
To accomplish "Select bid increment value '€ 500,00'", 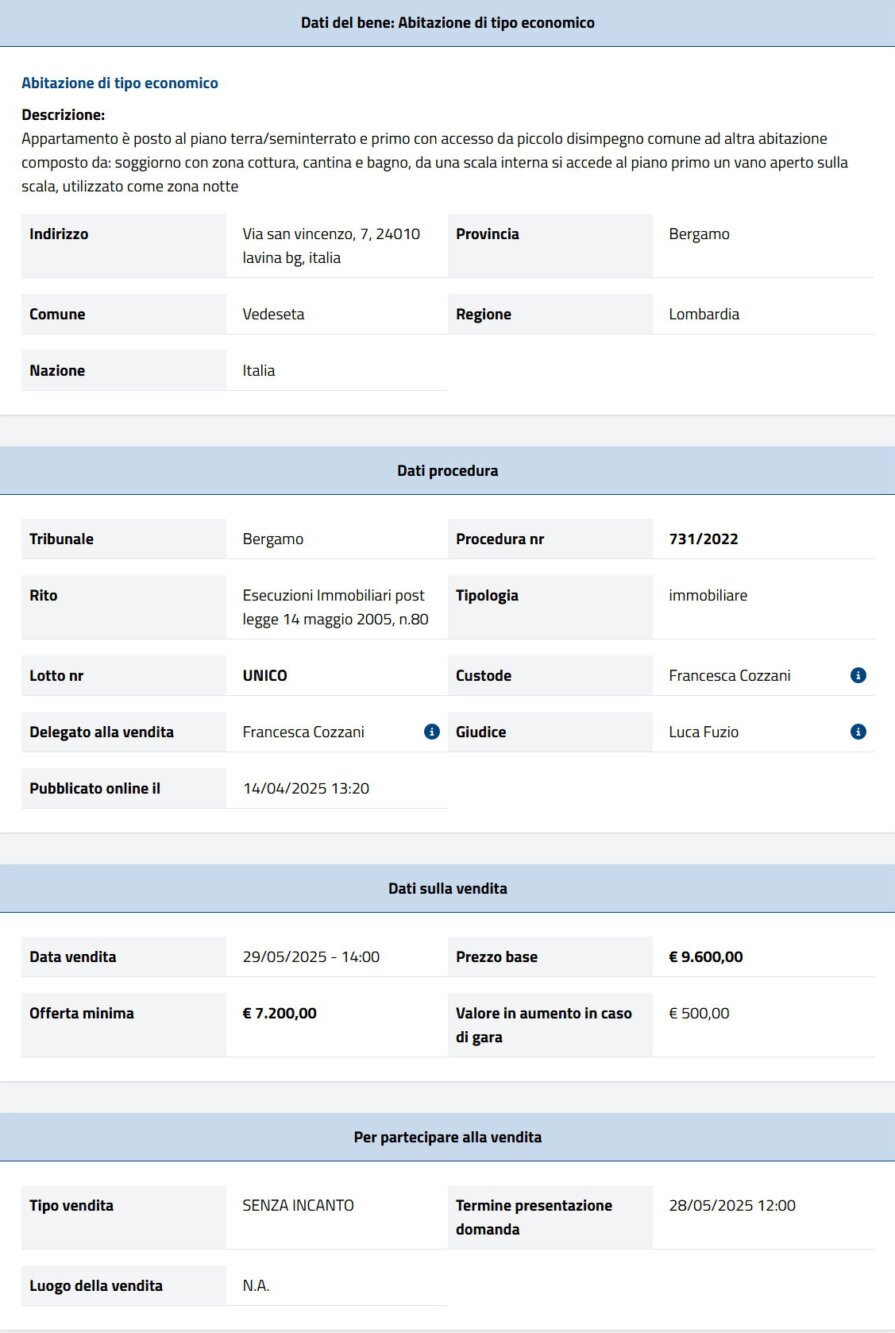I will pyautogui.click(x=699, y=1013).
